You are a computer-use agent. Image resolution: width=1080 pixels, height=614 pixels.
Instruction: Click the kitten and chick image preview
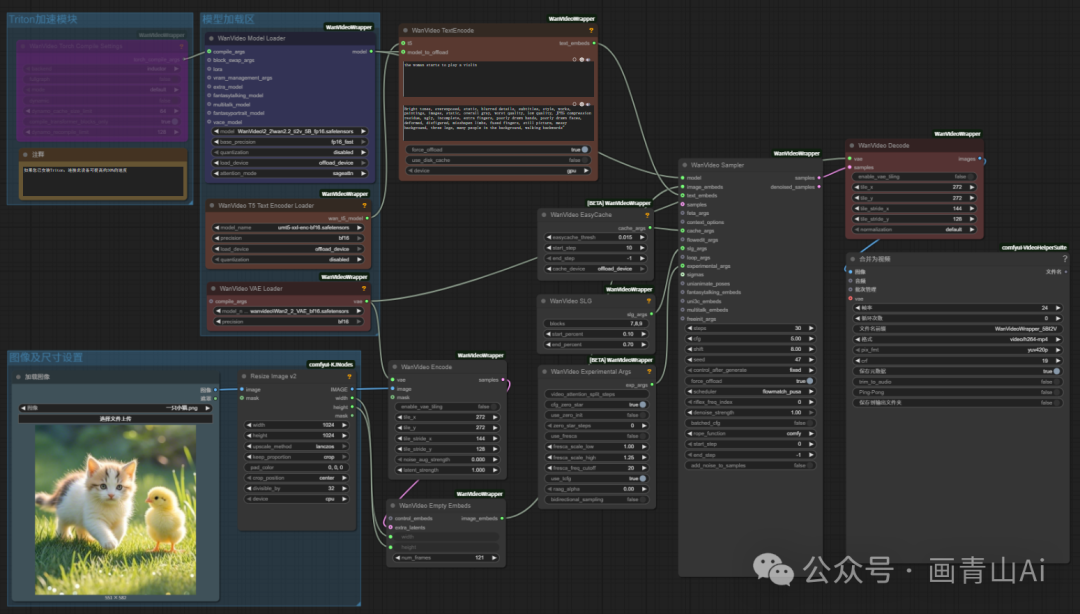tap(115, 509)
